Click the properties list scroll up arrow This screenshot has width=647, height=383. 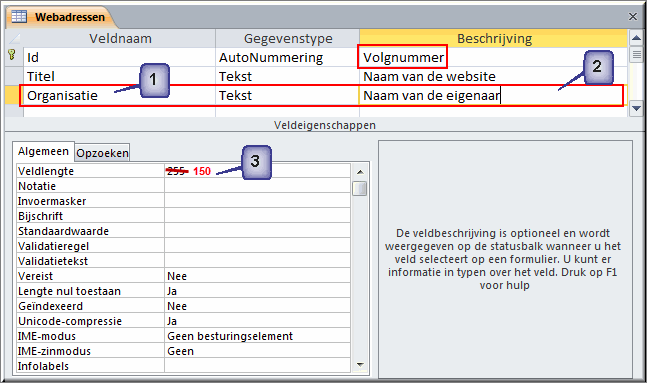coord(360,172)
